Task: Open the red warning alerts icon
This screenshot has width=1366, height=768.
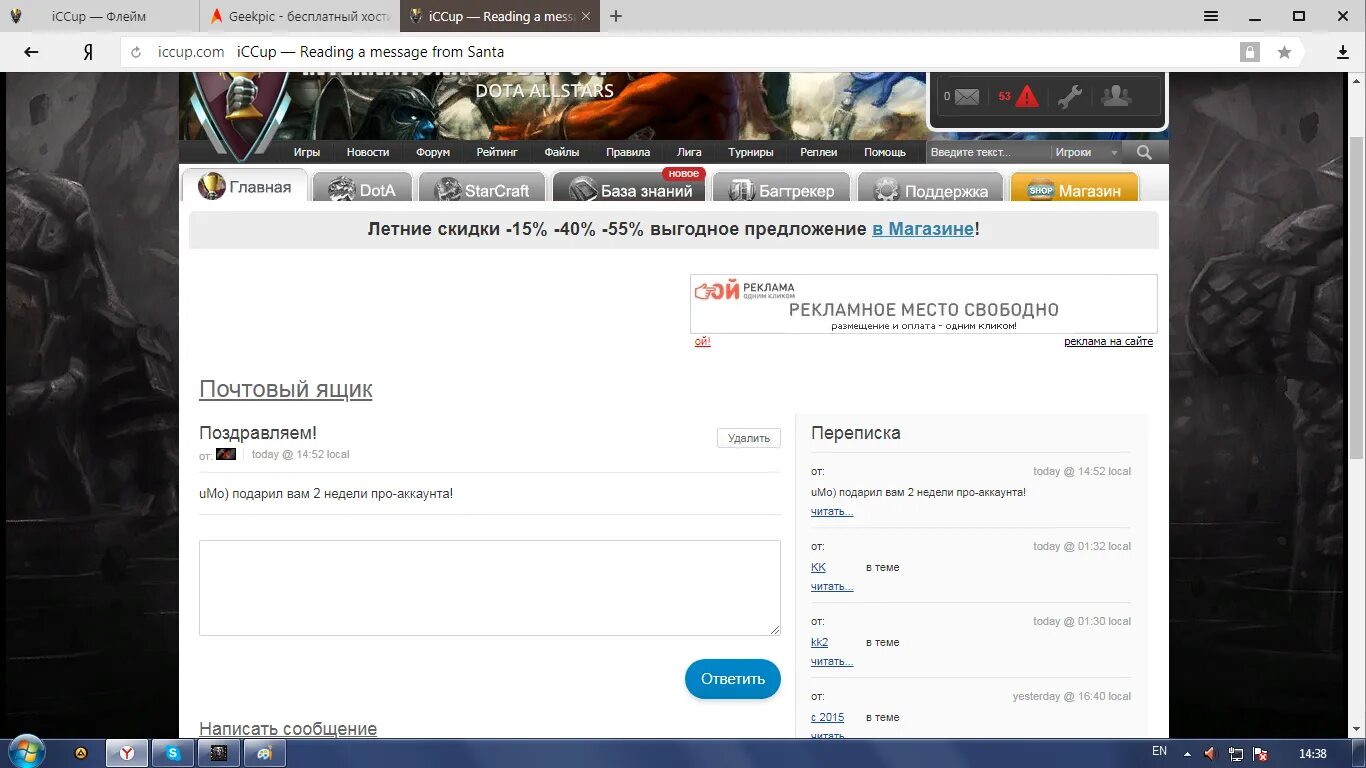Action: [1027, 97]
